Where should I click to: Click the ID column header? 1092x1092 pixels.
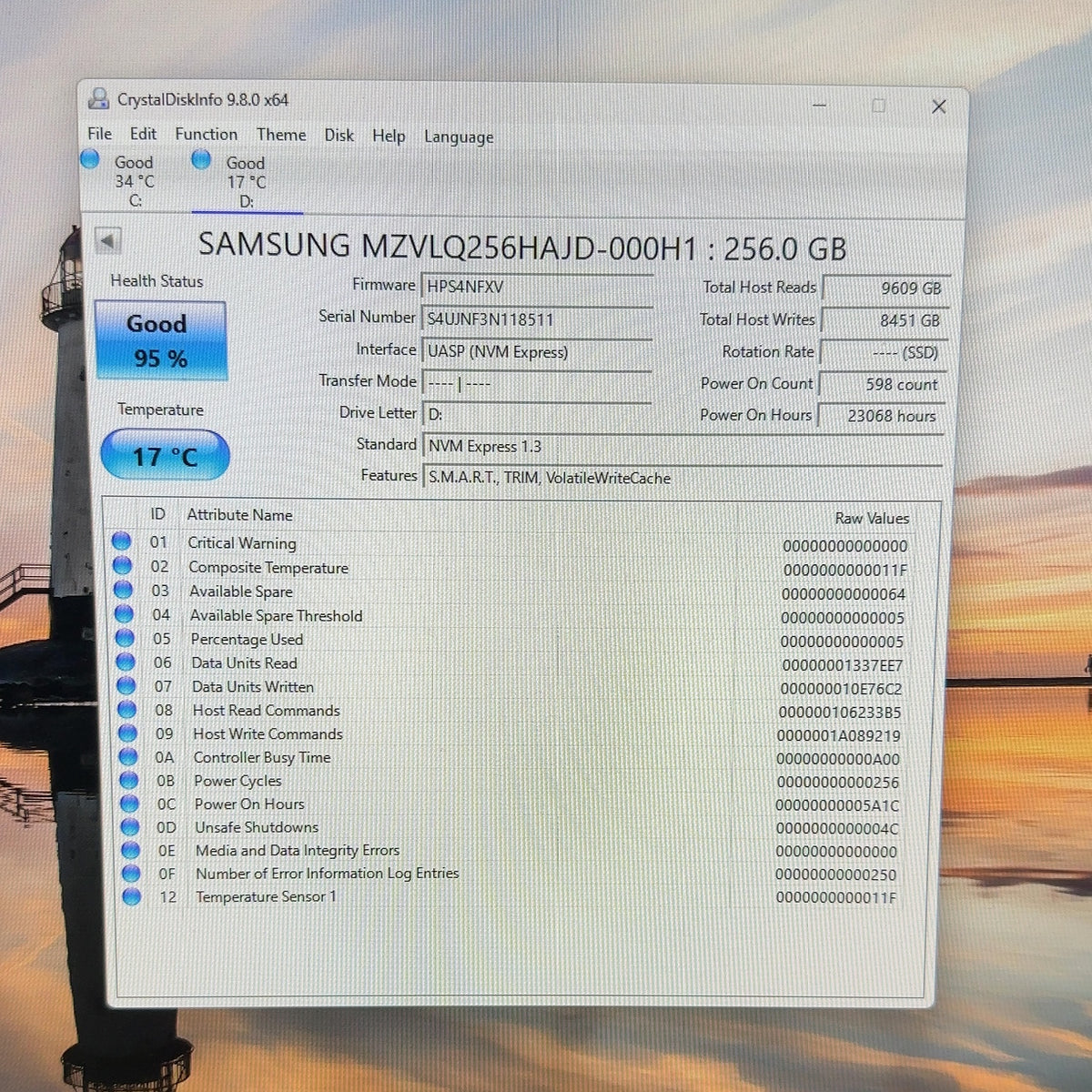tap(158, 514)
